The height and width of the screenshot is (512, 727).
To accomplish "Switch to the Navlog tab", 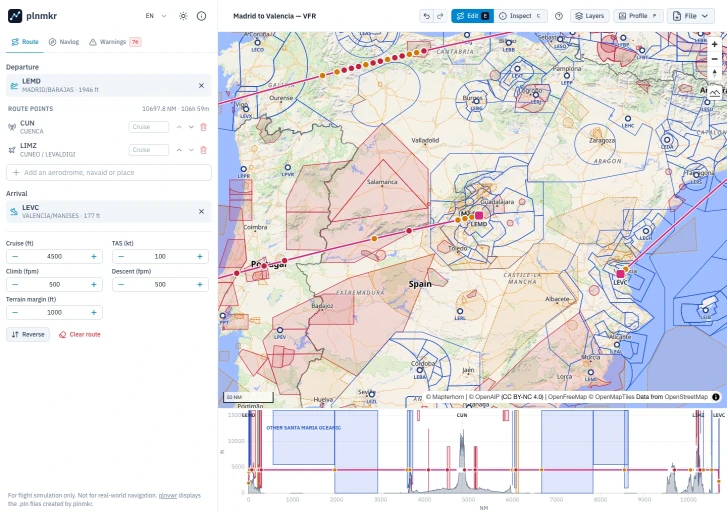I will (64, 42).
